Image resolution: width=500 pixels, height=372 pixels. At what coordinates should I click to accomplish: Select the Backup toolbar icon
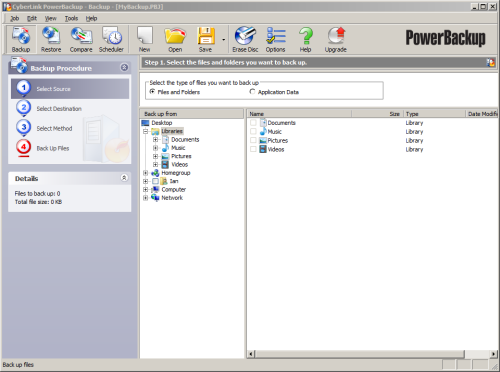pyautogui.click(x=21, y=39)
